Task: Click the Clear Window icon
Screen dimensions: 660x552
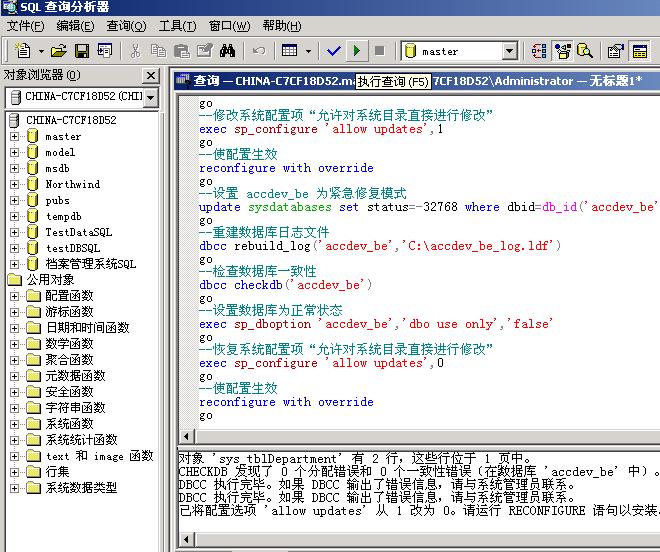Action: [x=205, y=51]
